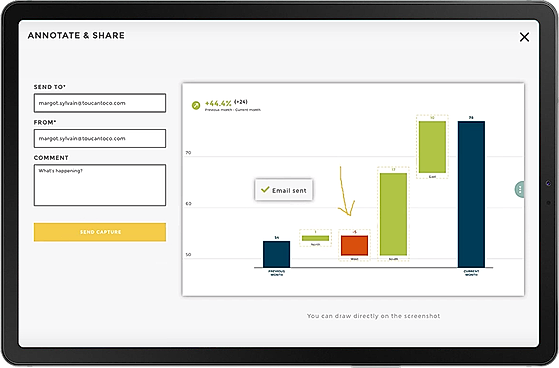Viewport: 559px width, 368px height.
Task: Click 'You can draw directly on the screenshot' hint
Action: (373, 316)
